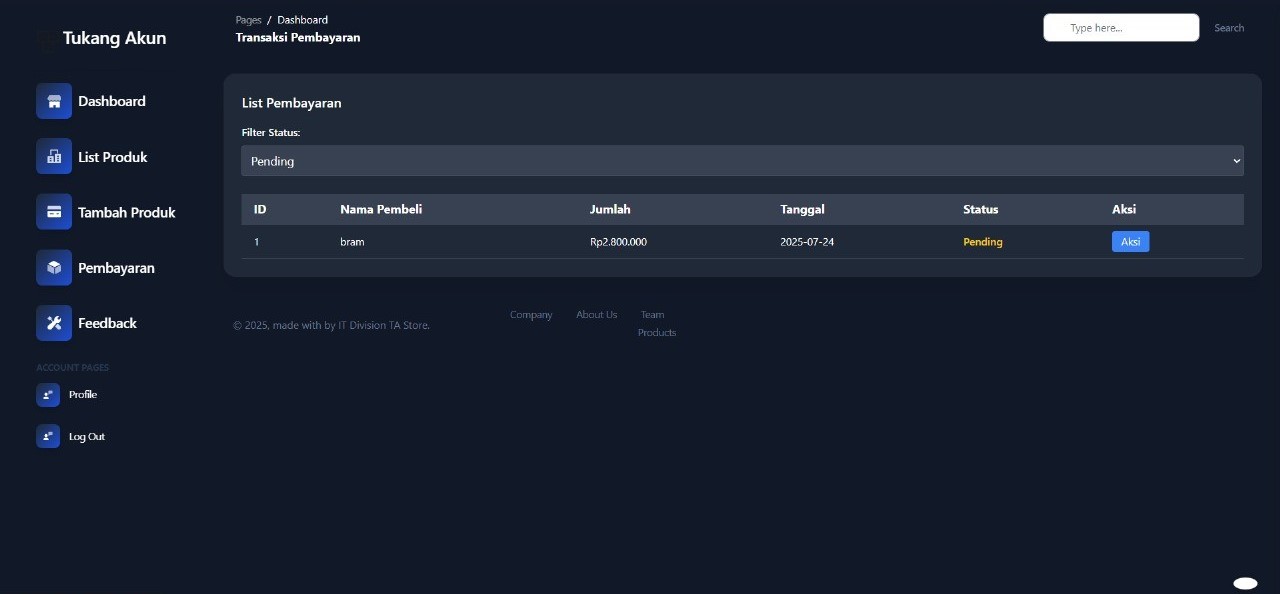This screenshot has height=594, width=1280.
Task: Open the Company footer link
Action: [x=531, y=315]
